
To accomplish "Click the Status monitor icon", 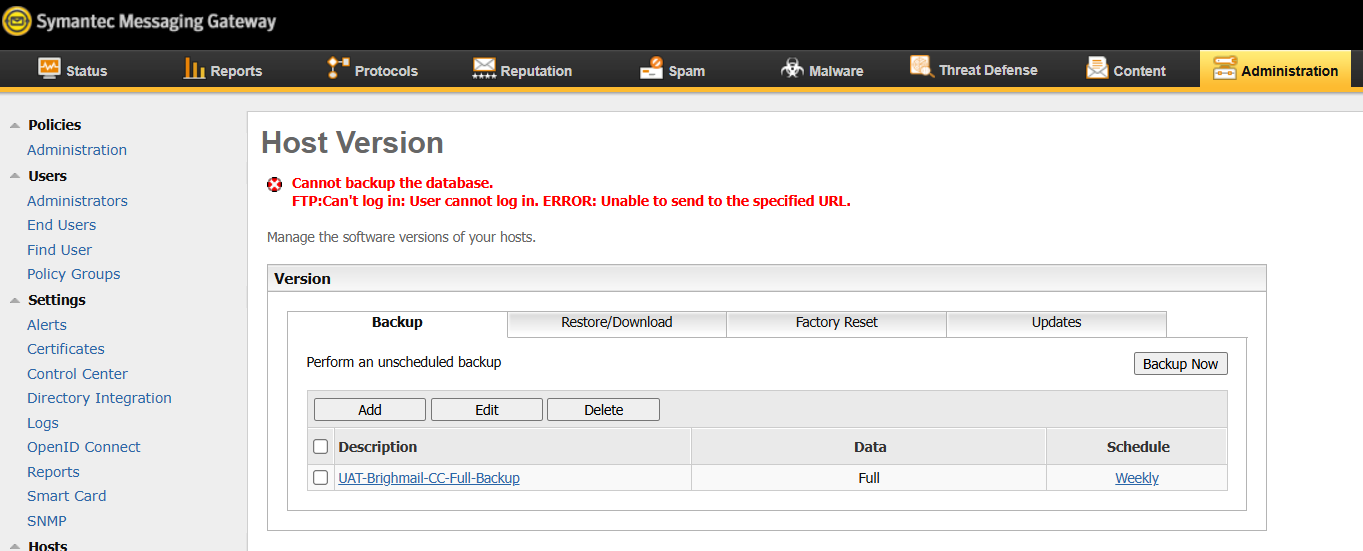I will (49, 68).
